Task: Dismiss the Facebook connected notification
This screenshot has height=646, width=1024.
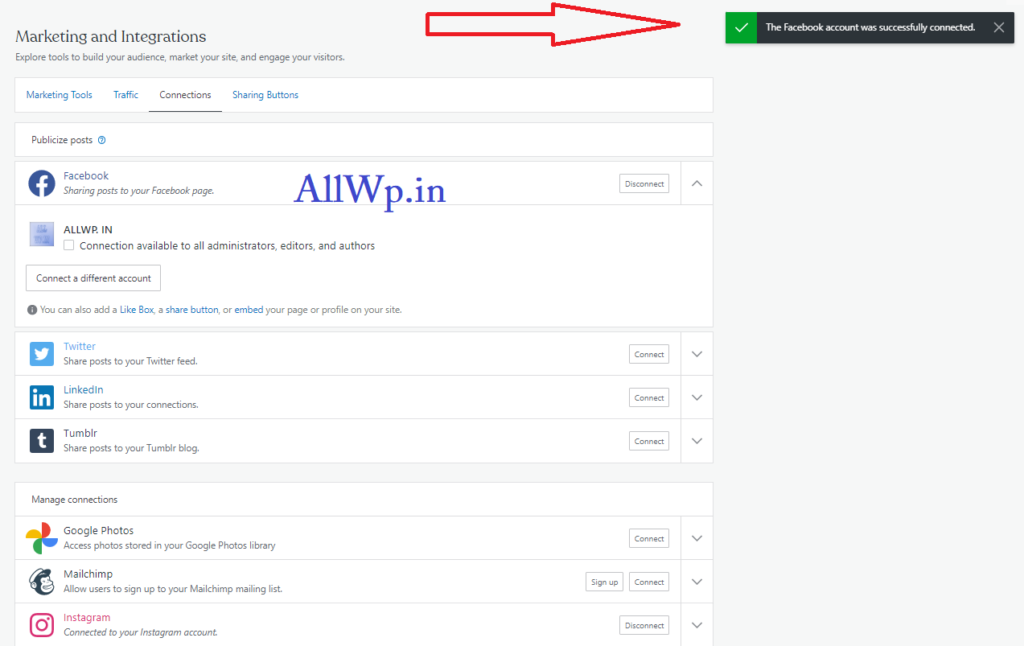Action: [999, 27]
